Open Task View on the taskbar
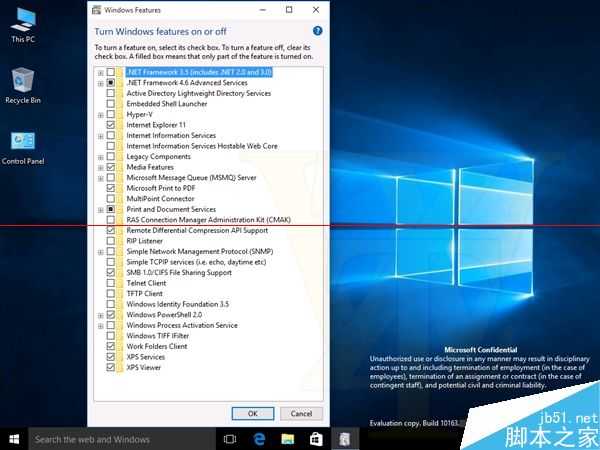This screenshot has width=600, height=450. (230, 439)
